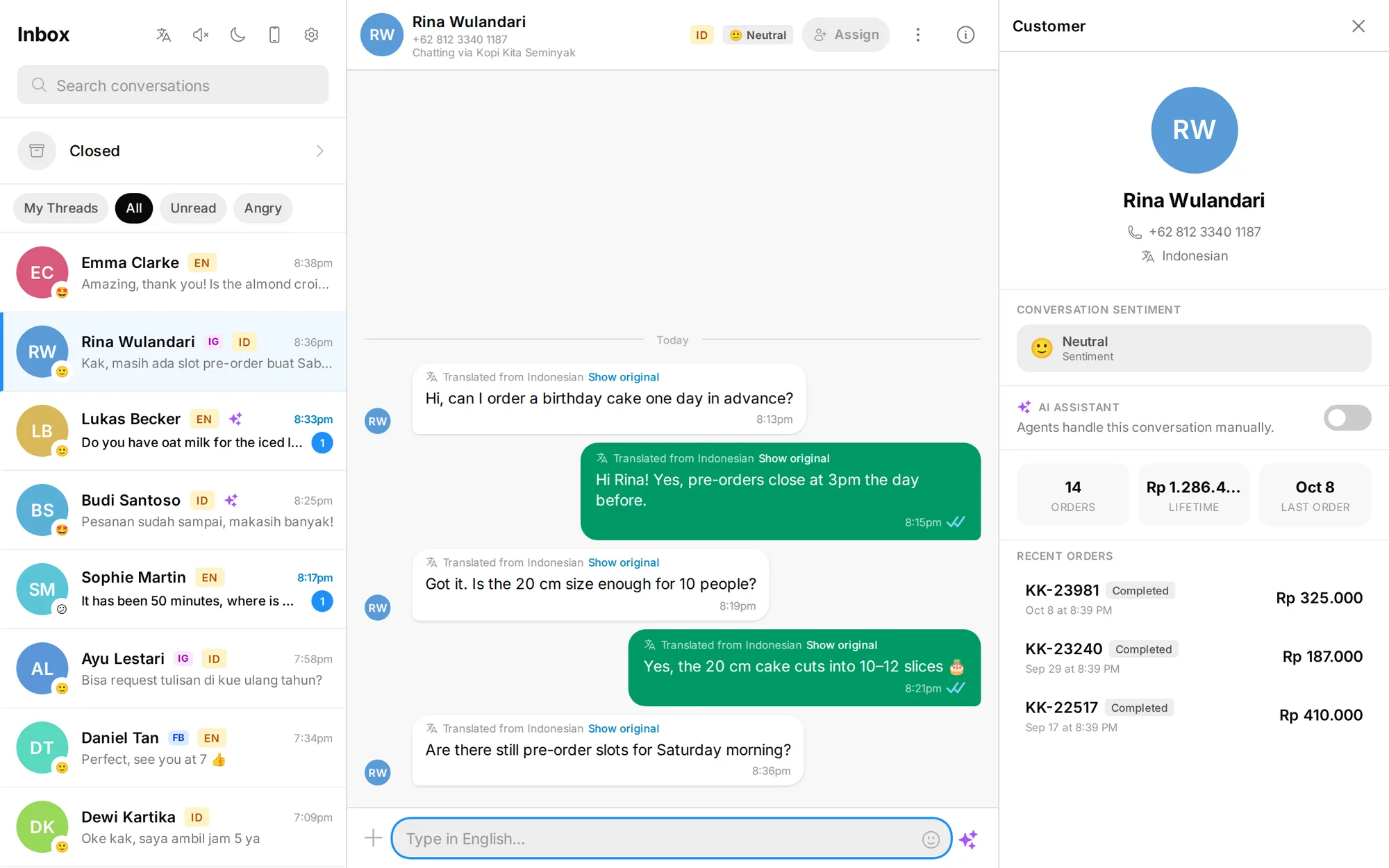The height and width of the screenshot is (868, 1389).
Task: Click the AI sparkle icon next to composer
Action: pos(968,840)
